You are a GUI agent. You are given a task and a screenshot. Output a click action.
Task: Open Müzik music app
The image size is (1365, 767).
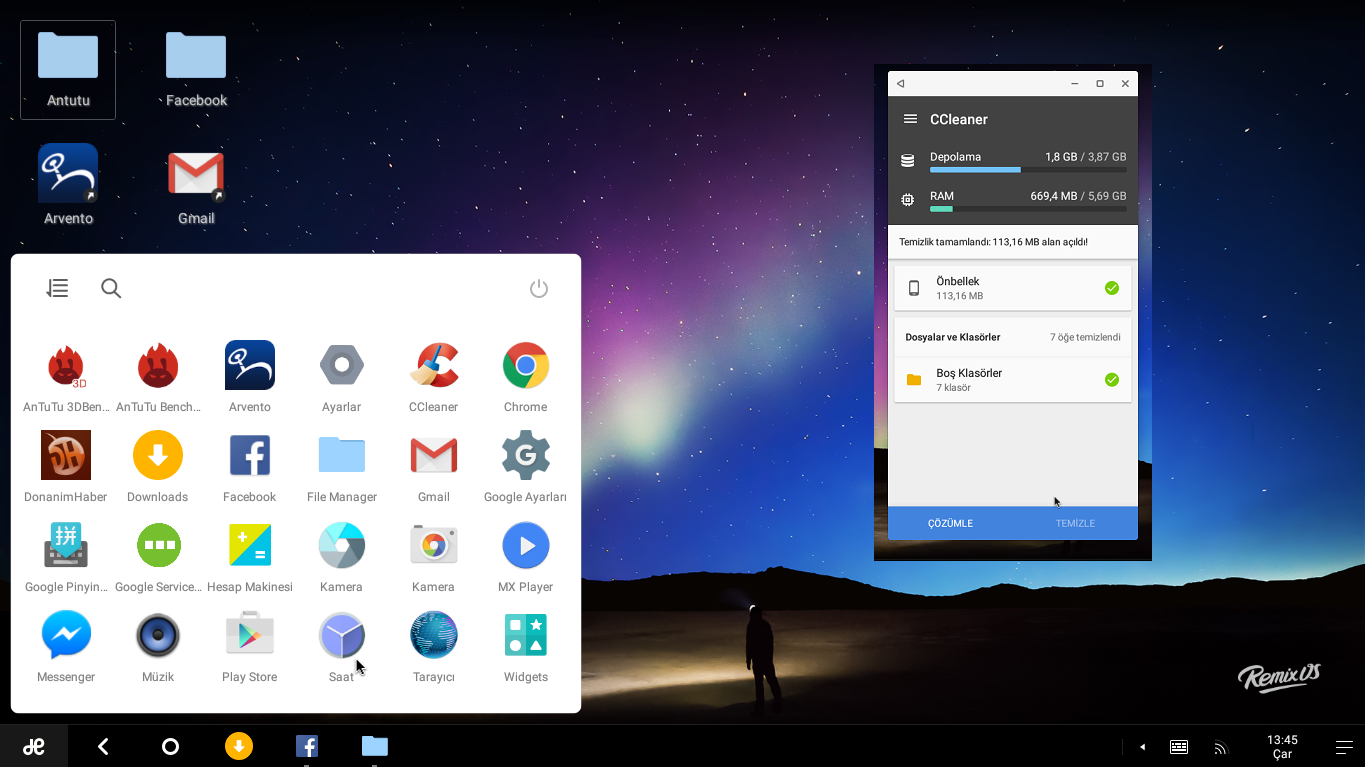pyautogui.click(x=158, y=646)
